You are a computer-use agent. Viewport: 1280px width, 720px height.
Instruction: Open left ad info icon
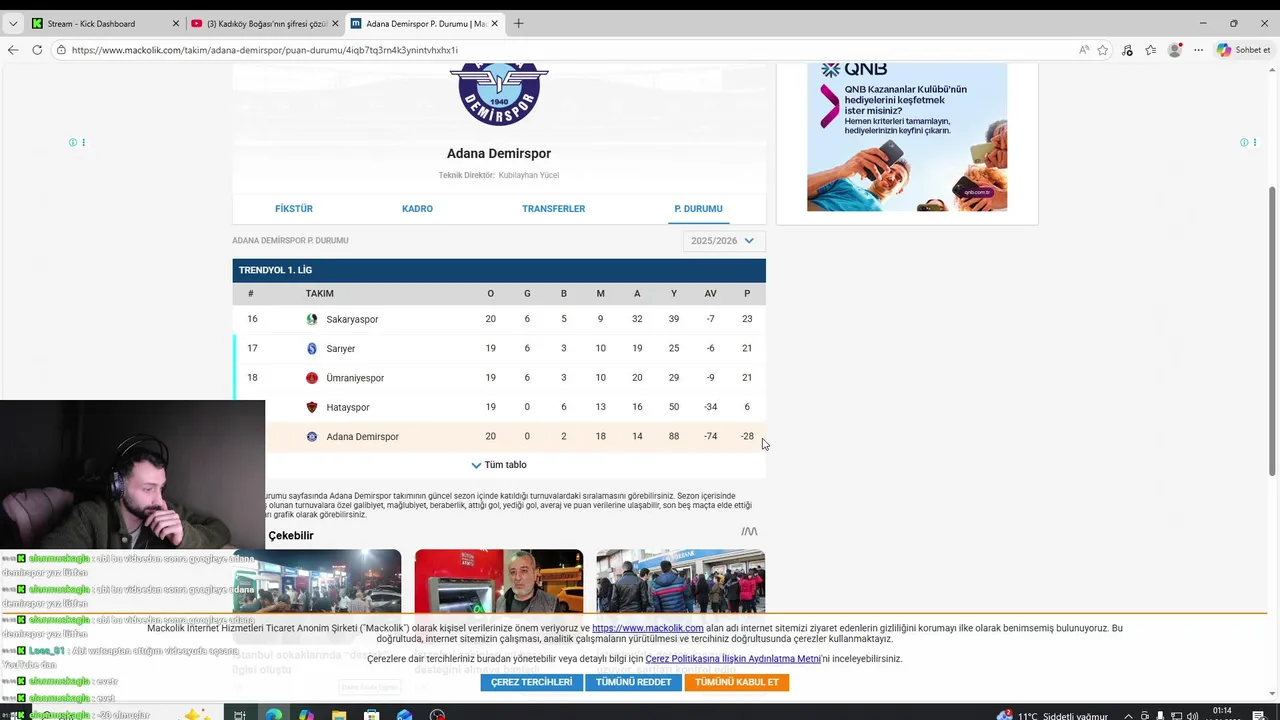(x=73, y=143)
